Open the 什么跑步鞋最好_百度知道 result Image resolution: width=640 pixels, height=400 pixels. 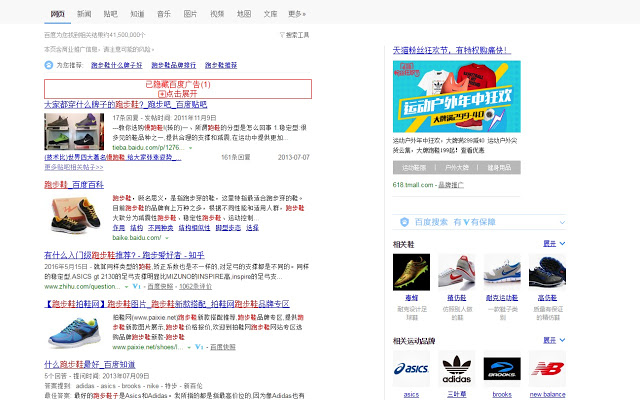[90, 364]
